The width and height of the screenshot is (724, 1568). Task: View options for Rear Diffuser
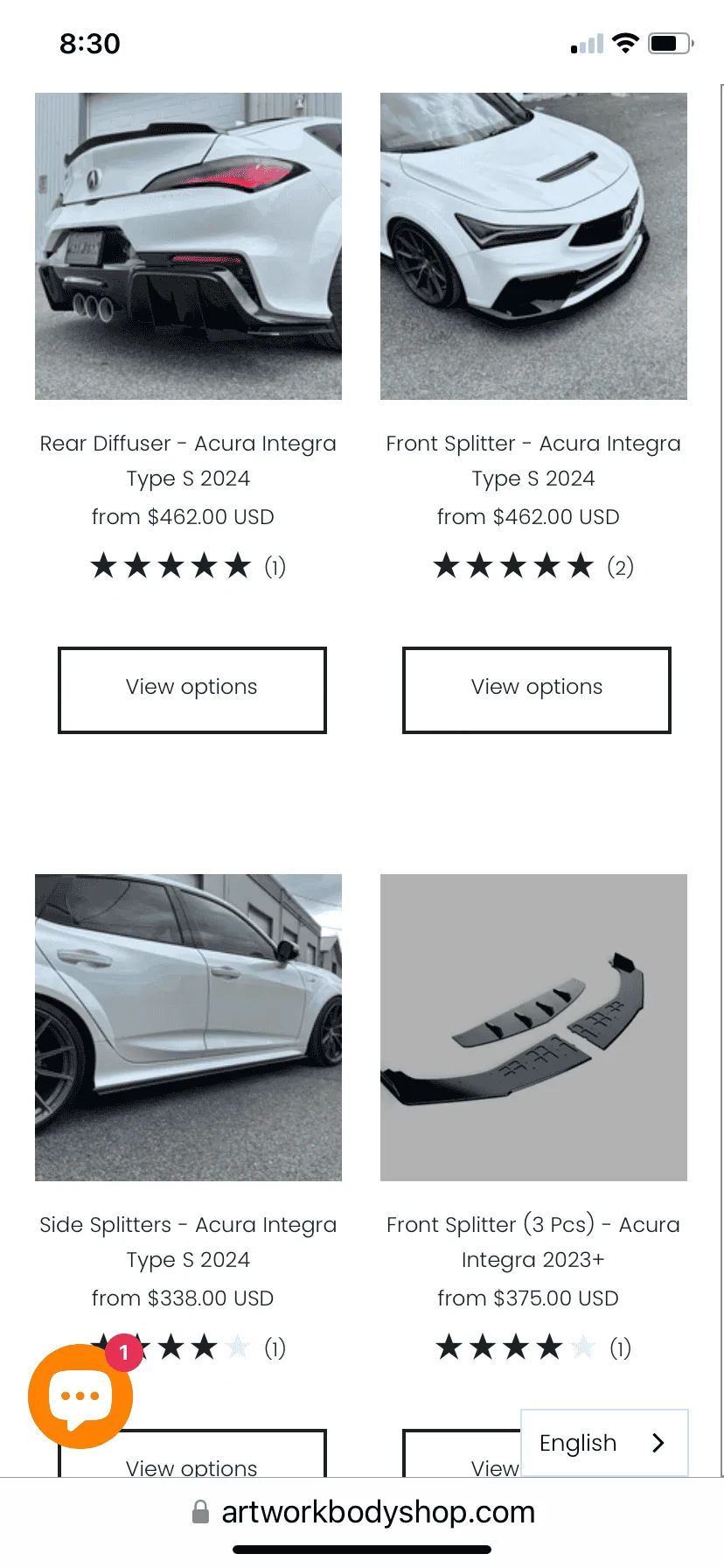[192, 690]
